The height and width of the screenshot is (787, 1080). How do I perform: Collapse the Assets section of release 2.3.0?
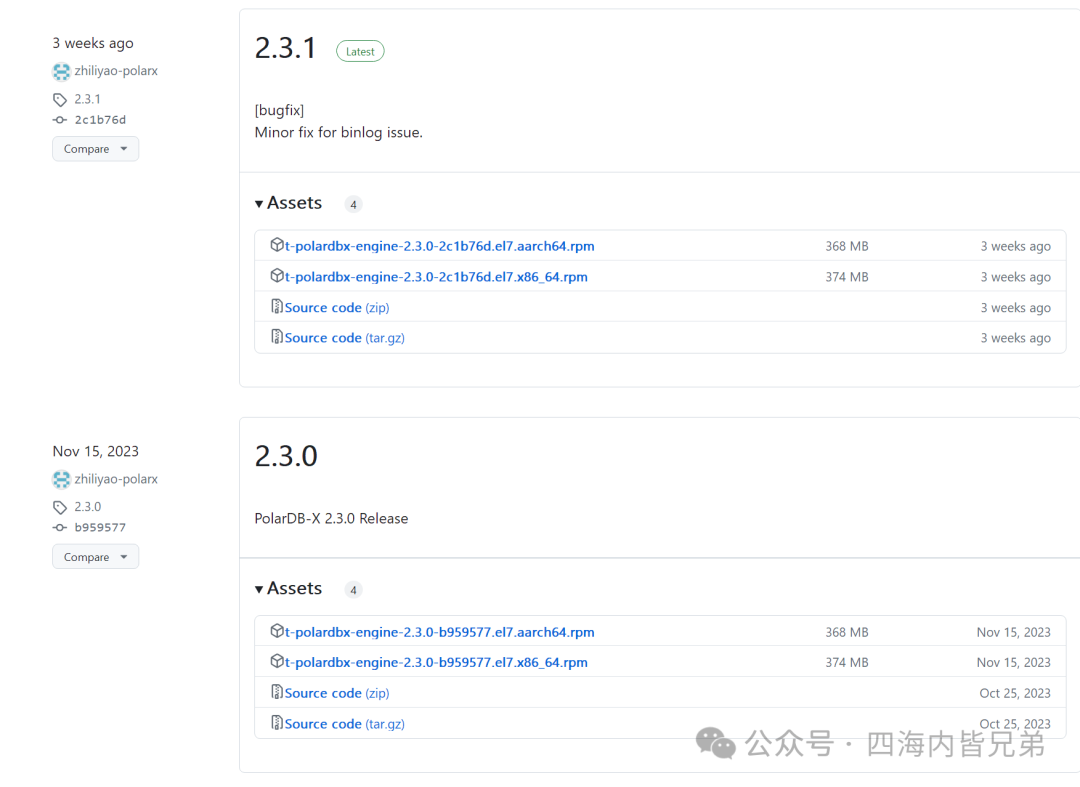(289, 589)
